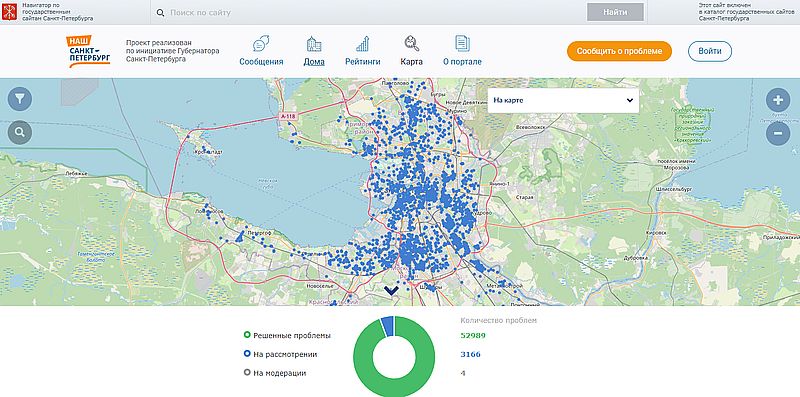Open the Дома menu item
Screen dimensions: 800x397
[314, 62]
